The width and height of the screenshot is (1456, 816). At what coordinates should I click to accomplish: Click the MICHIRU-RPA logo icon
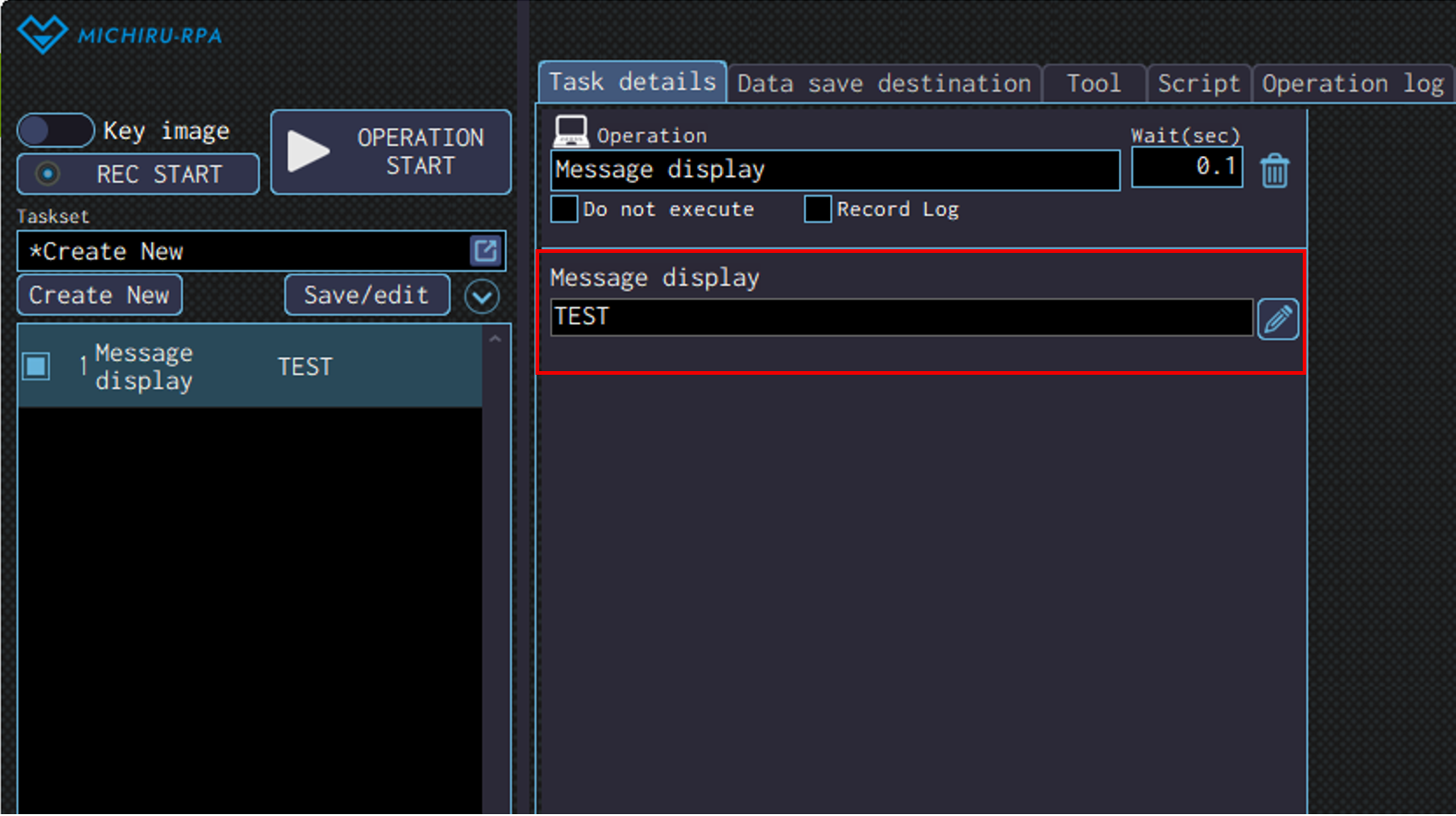click(42, 35)
